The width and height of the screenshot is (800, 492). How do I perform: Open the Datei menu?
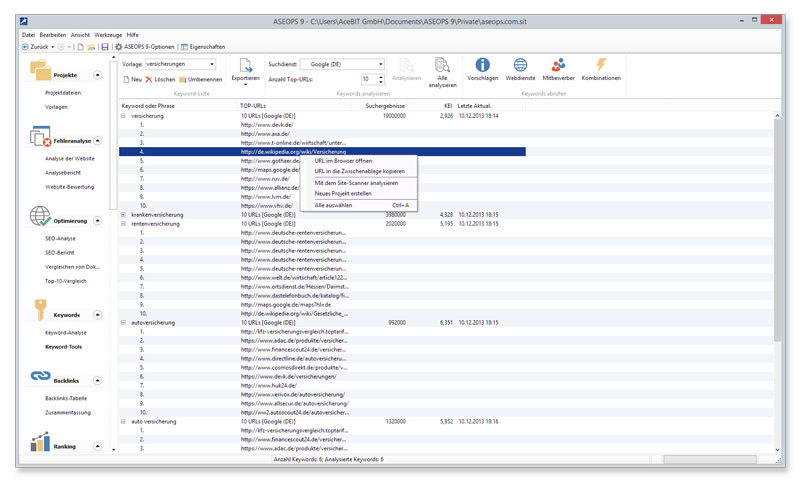(x=28, y=35)
